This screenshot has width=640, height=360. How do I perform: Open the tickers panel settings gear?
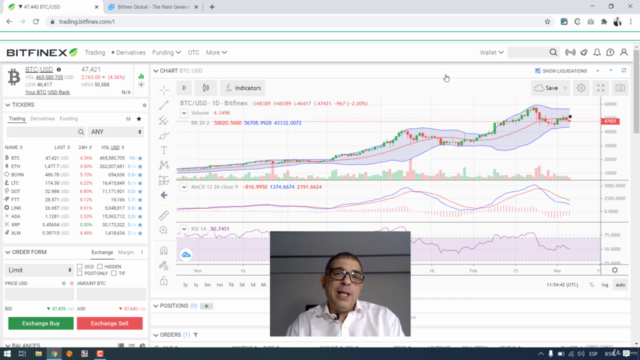pos(144,105)
